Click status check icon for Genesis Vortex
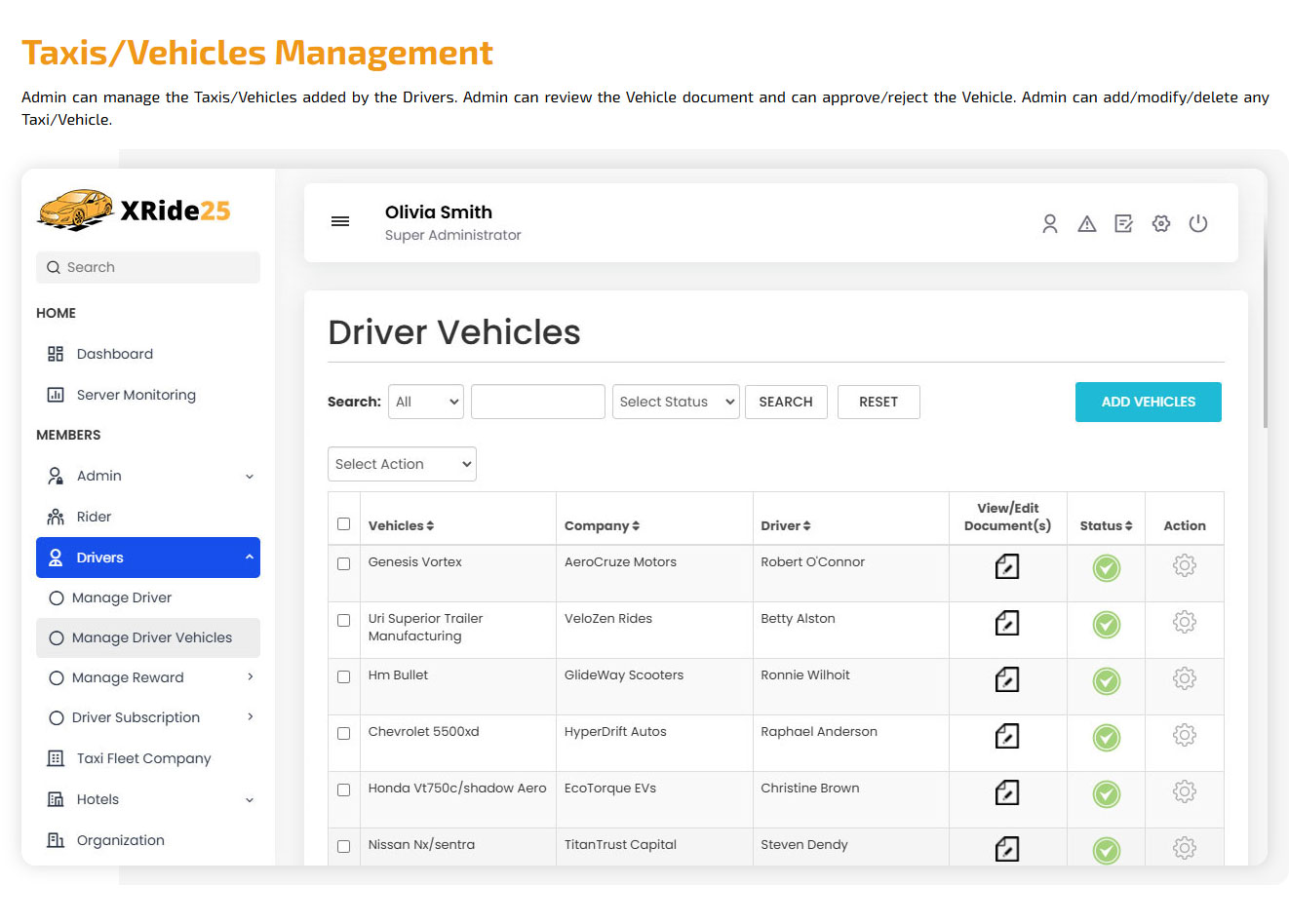Viewport: 1289px width, 924px height. (1107, 568)
